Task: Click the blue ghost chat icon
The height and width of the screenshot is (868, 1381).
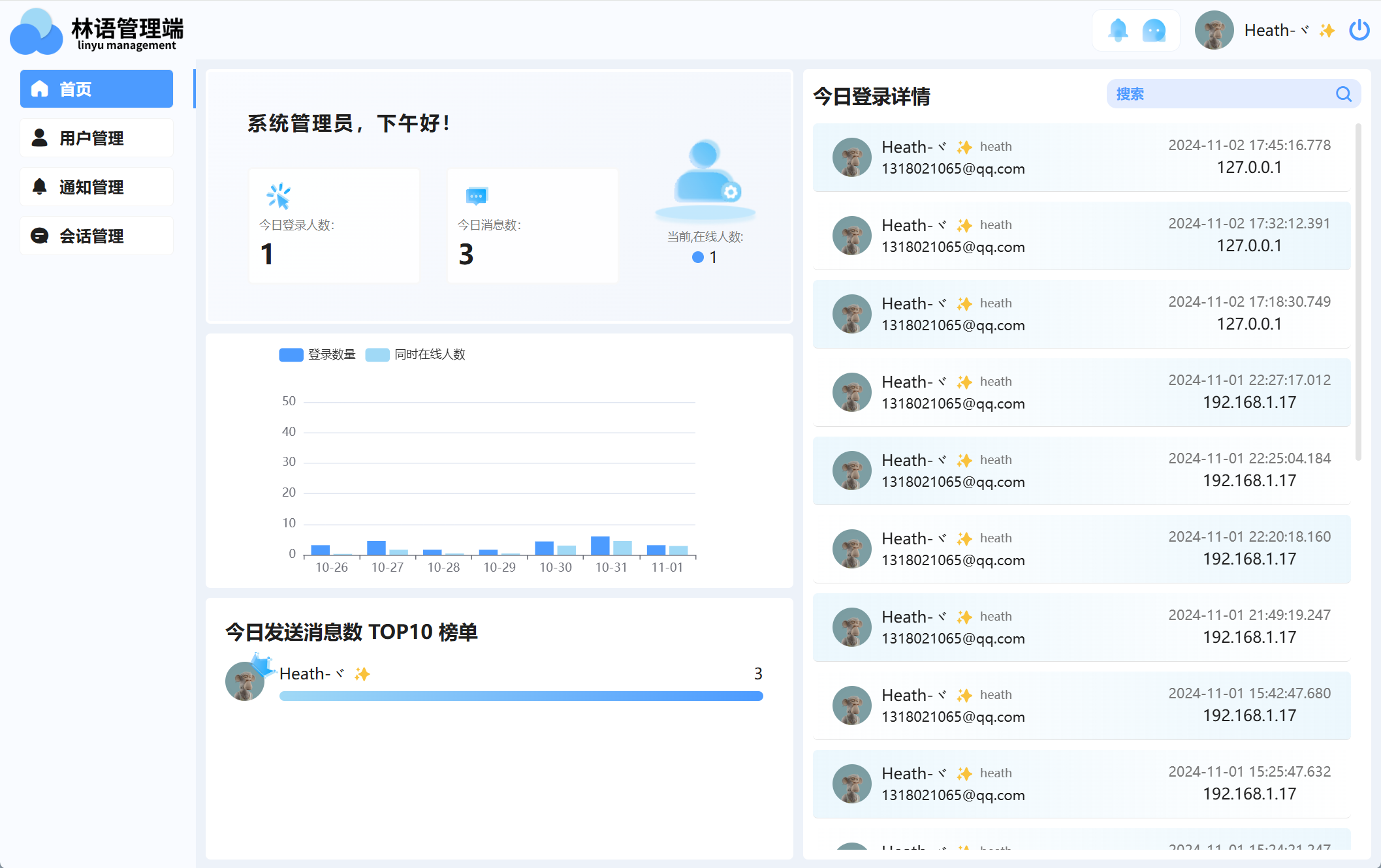Action: pyautogui.click(x=1154, y=30)
